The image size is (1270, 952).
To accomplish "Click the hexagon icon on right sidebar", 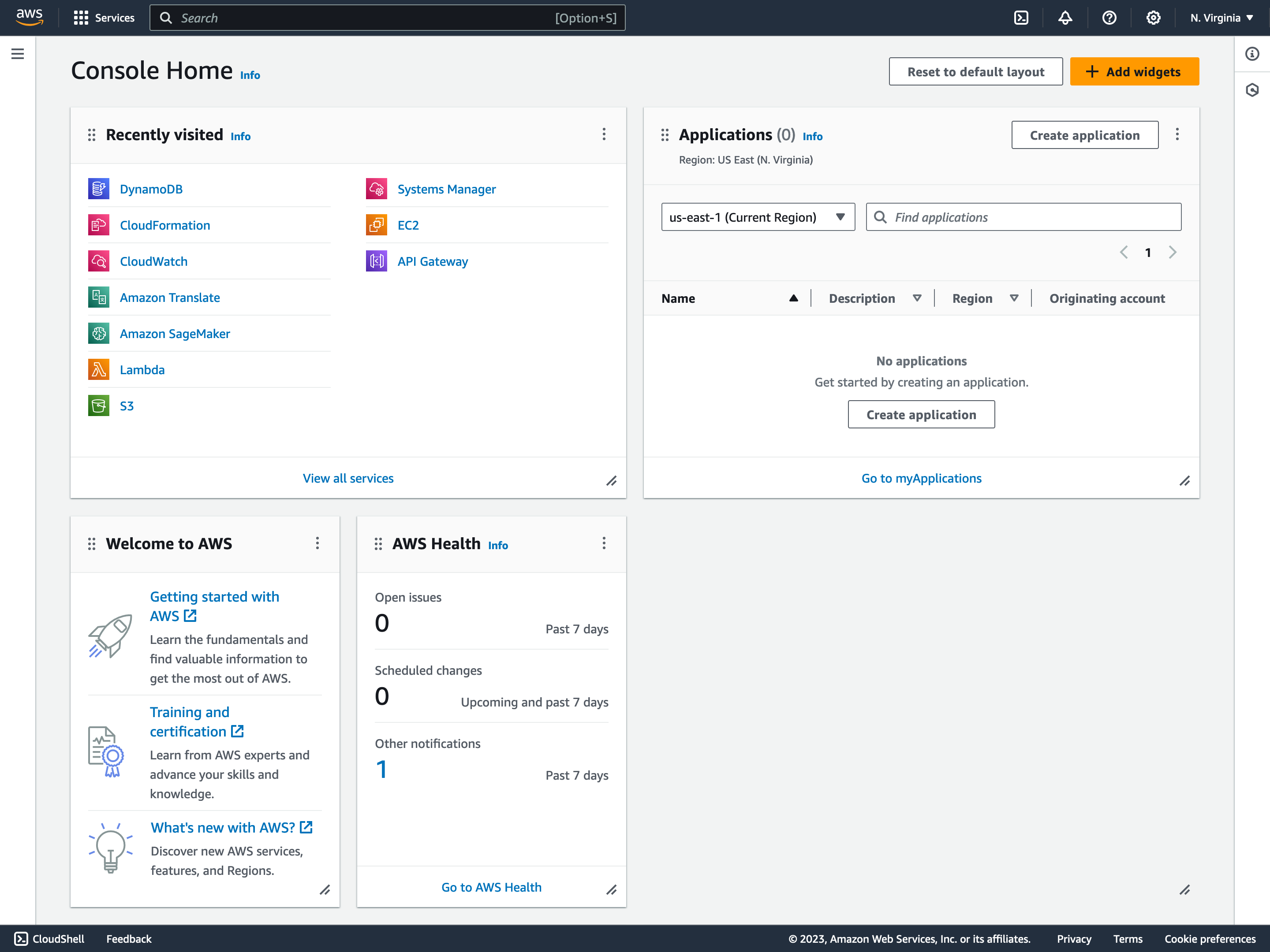I will [1252, 90].
